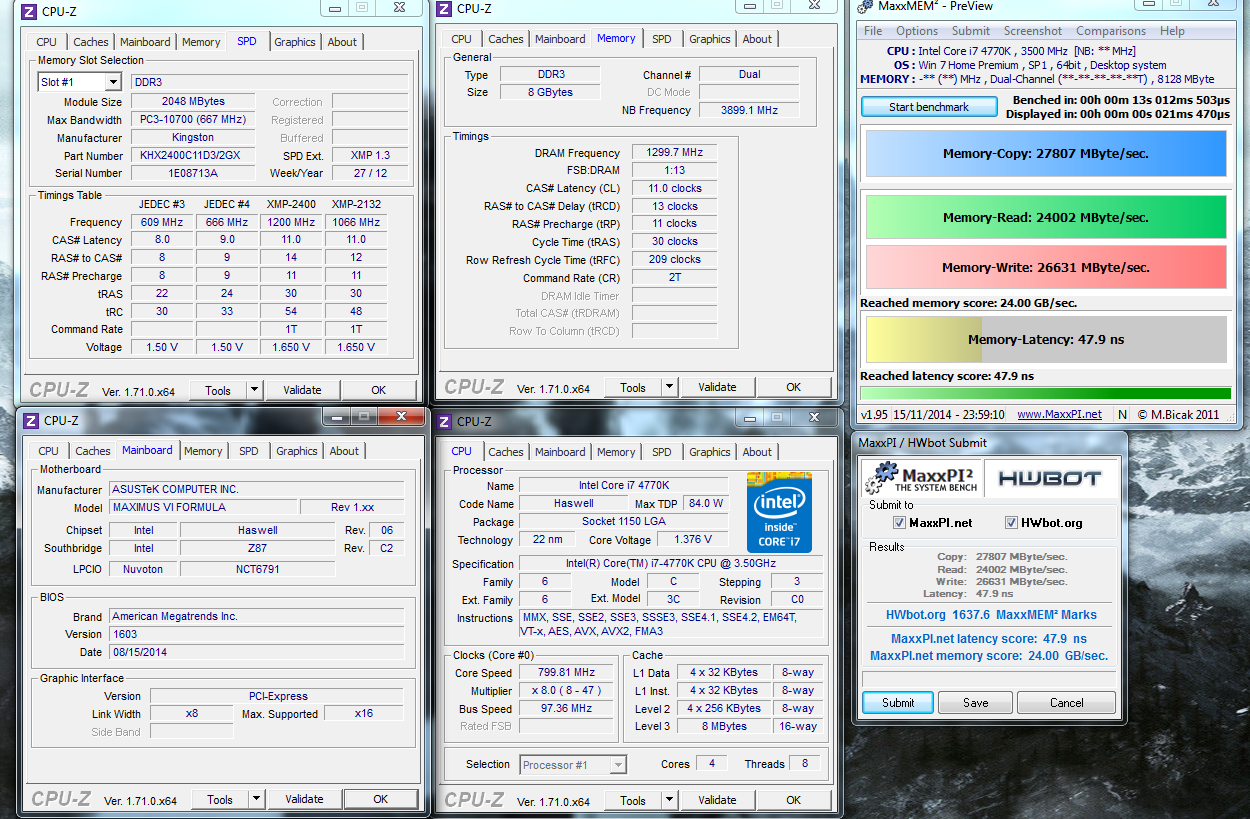Viewport: 1250px width, 819px height.
Task: Click the Intel Core i7 badge logo
Action: pyautogui.click(x=779, y=513)
